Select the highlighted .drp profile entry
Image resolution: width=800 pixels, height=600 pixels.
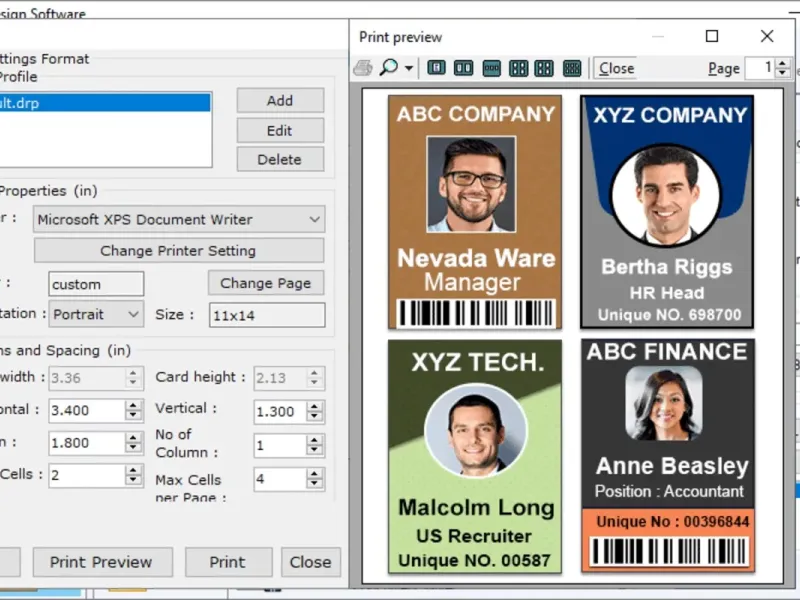point(105,103)
